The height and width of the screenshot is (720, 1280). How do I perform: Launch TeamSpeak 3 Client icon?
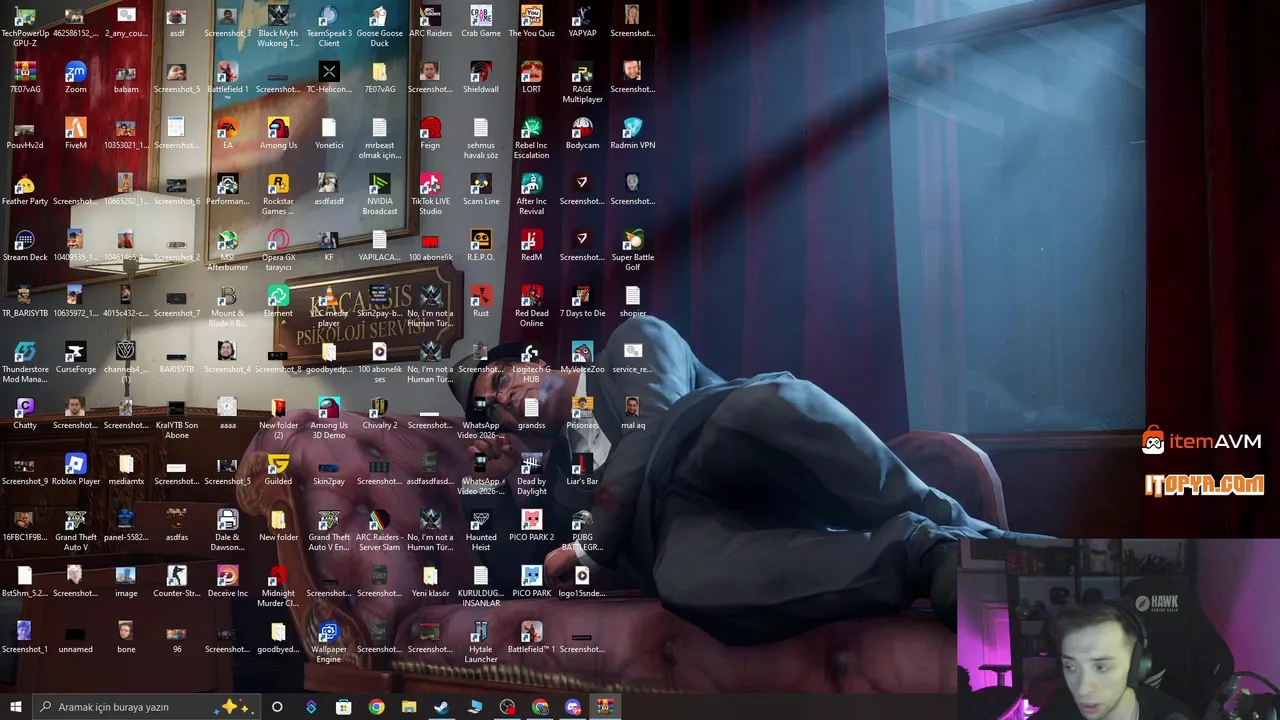(x=329, y=26)
